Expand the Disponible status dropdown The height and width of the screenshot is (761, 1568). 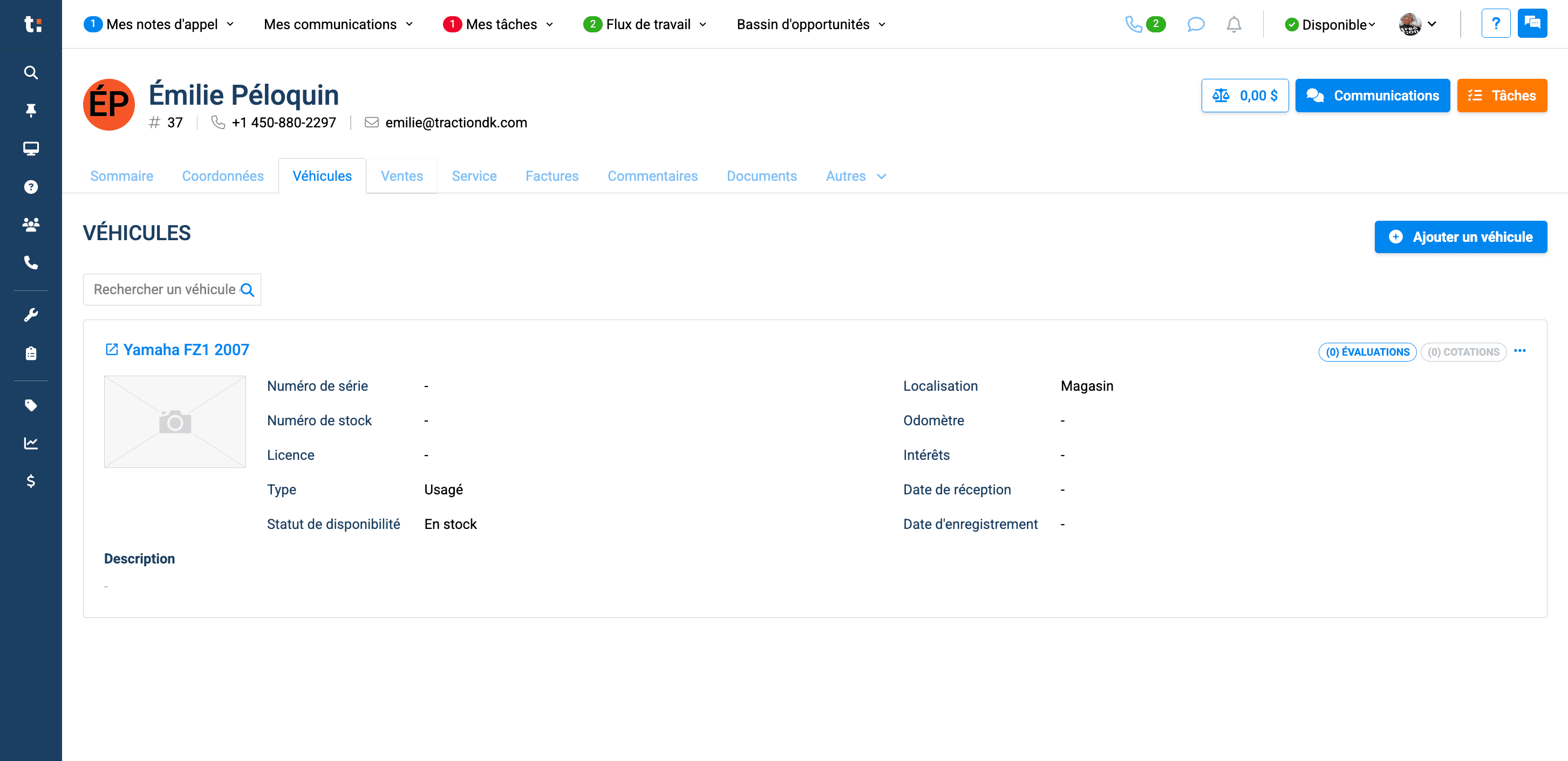pyautogui.click(x=1330, y=24)
